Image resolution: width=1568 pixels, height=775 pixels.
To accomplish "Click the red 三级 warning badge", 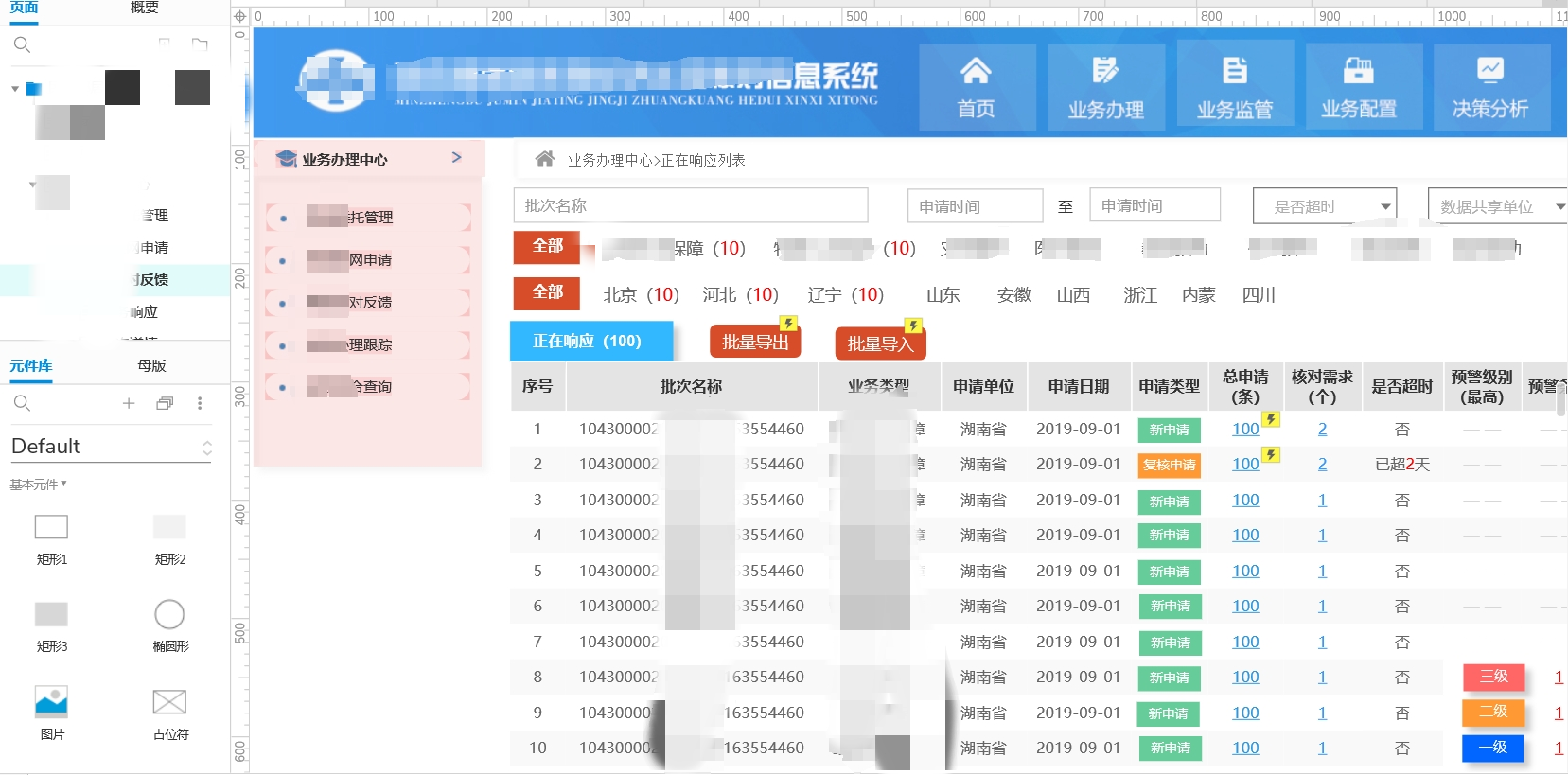I will [1493, 677].
